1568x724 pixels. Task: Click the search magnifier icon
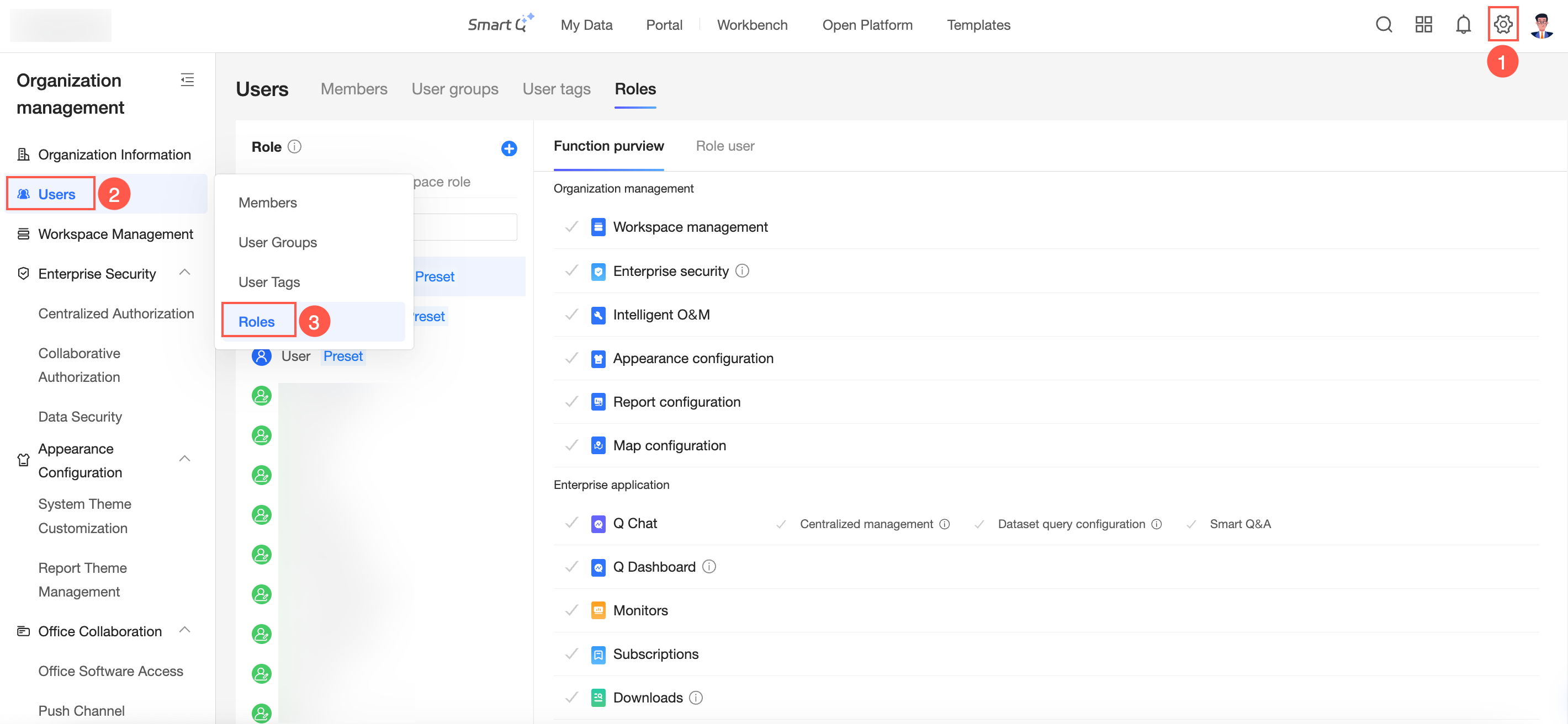[x=1384, y=24]
